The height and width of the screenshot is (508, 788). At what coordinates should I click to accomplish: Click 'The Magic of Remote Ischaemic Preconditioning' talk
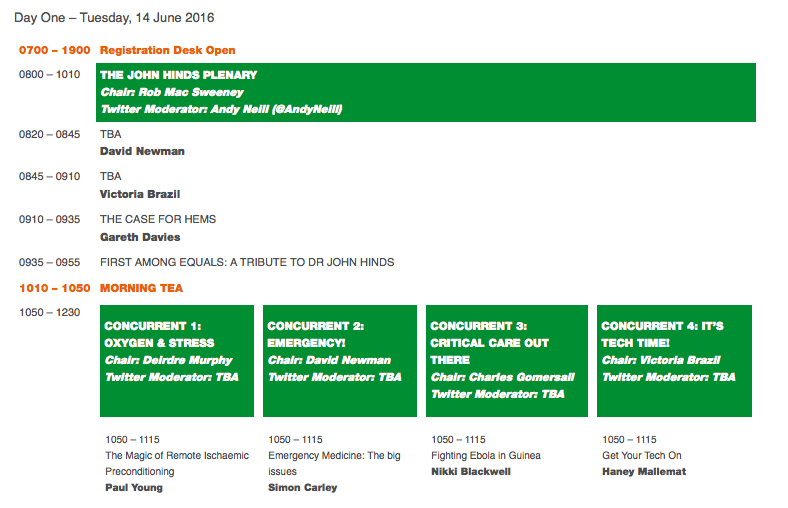point(177,463)
